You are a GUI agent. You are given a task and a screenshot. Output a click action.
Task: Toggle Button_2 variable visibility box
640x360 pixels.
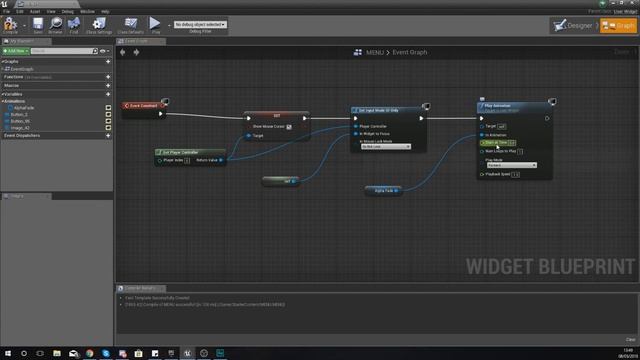tap(108, 115)
